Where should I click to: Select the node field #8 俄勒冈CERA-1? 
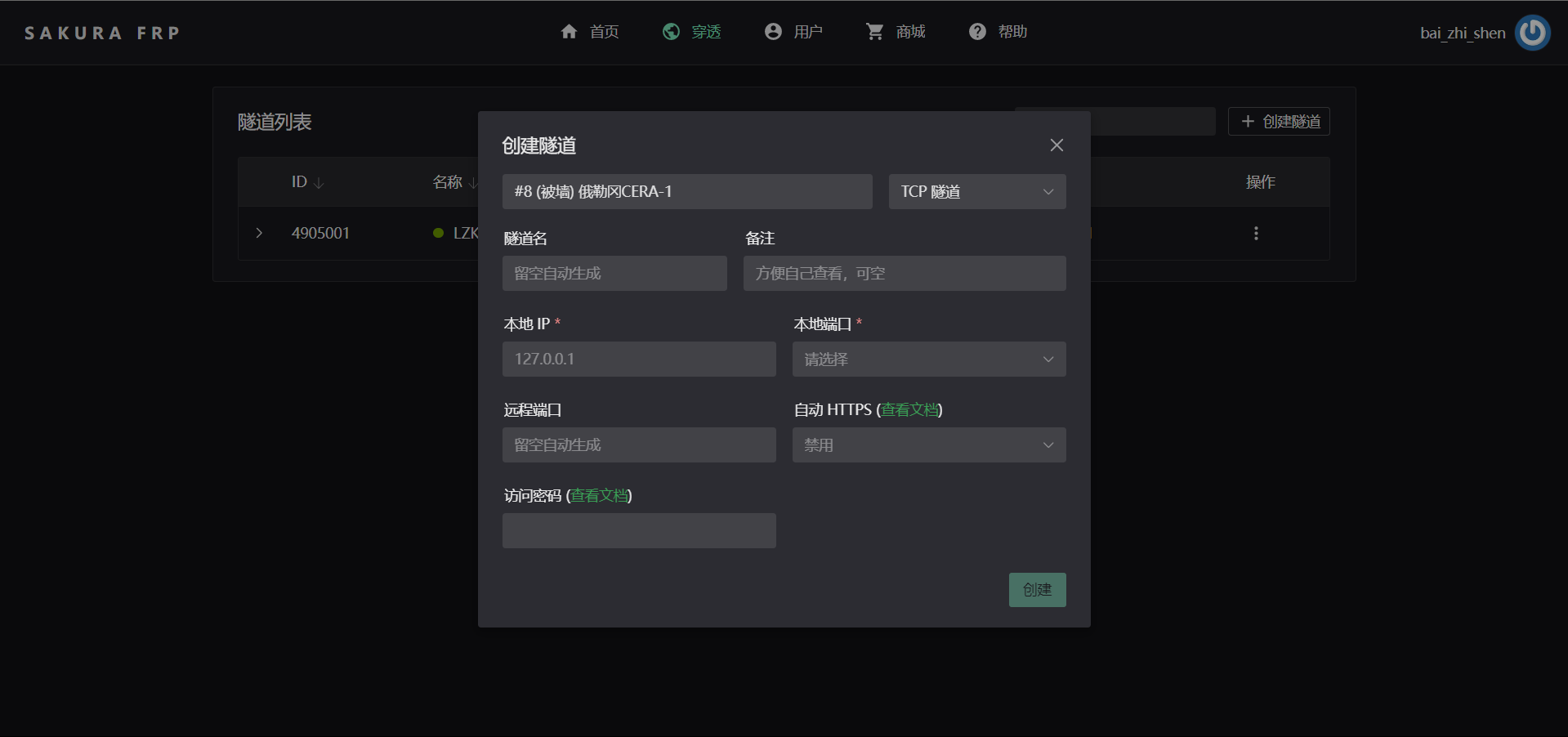coord(686,192)
